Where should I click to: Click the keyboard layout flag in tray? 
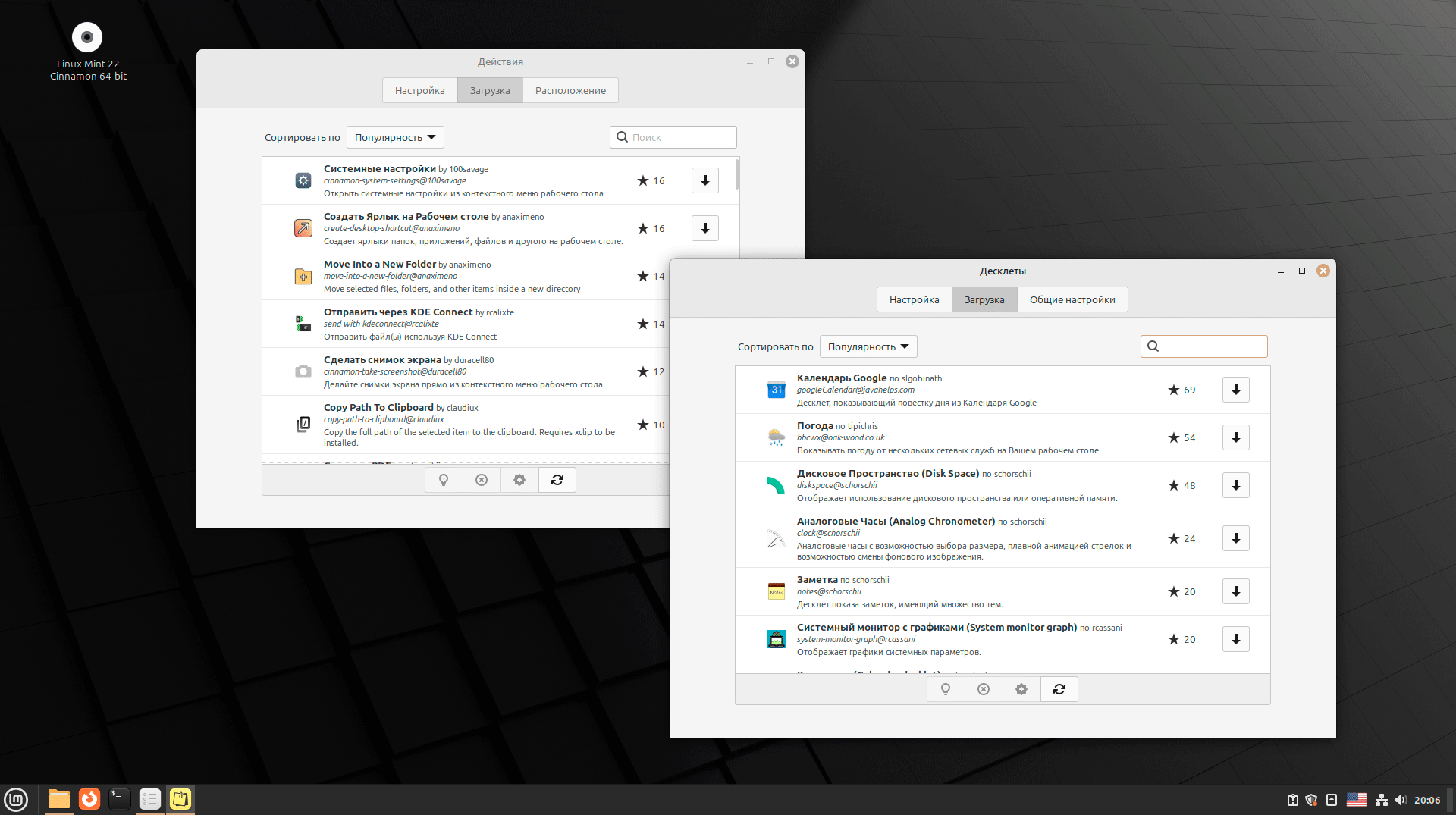click(x=1357, y=800)
